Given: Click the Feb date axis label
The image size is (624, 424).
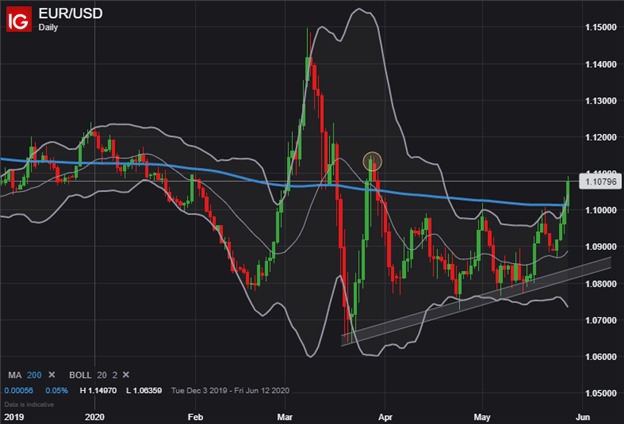Looking at the screenshot, I should [x=195, y=417].
